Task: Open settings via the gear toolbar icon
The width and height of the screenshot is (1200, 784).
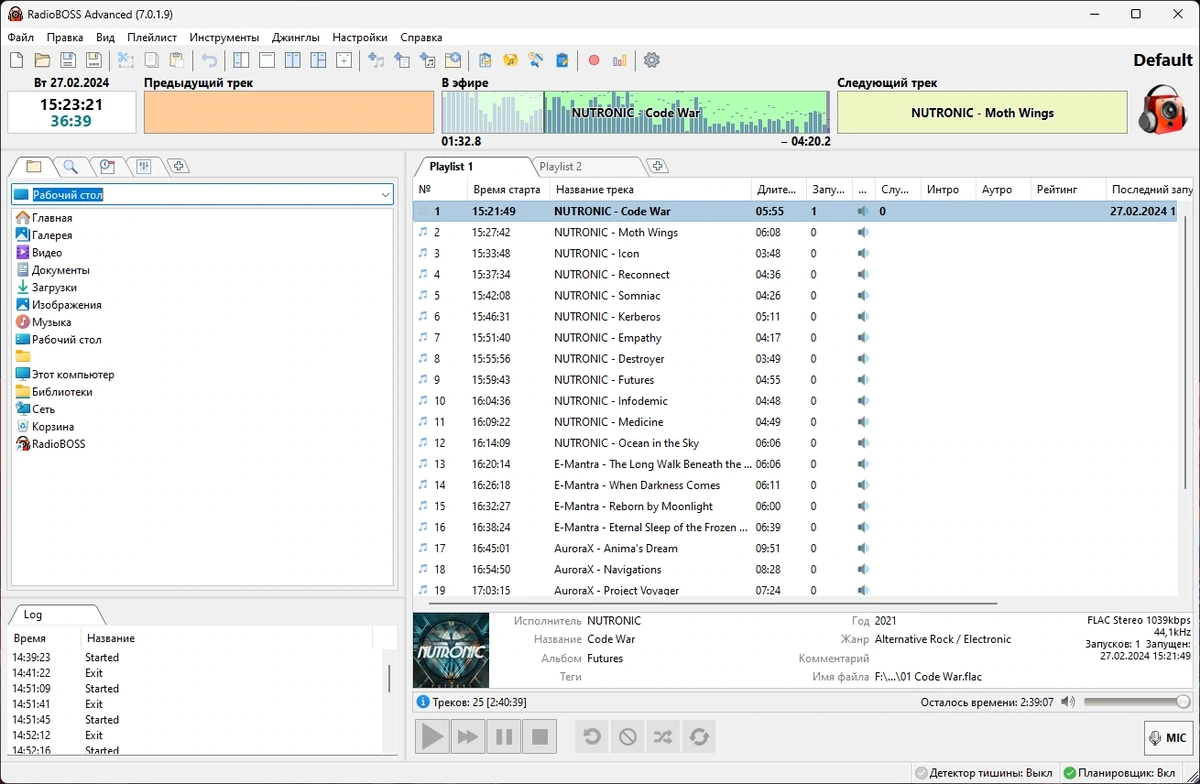Action: pos(652,60)
